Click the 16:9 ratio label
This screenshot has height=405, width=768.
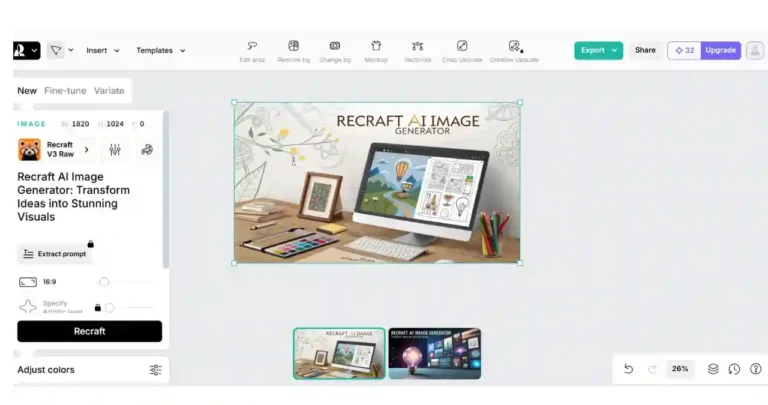[x=49, y=282]
